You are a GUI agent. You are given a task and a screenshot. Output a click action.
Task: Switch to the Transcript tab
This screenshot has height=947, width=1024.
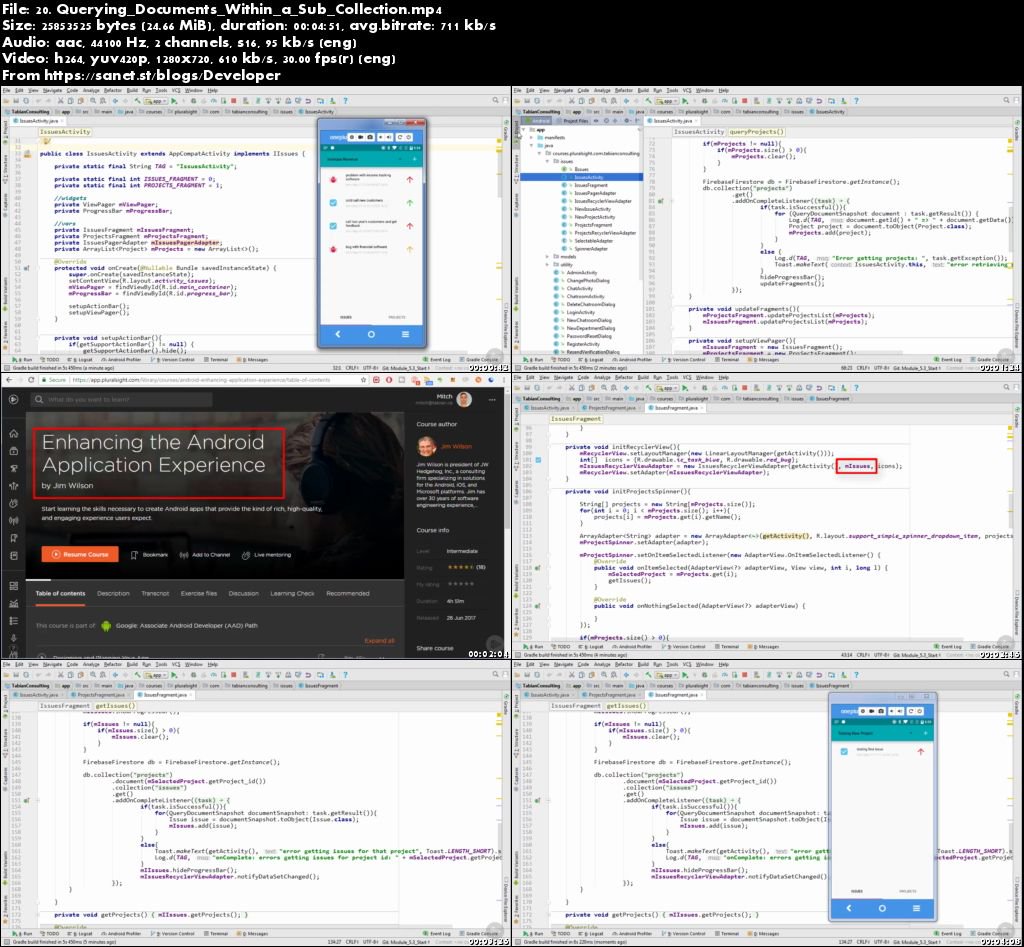pyautogui.click(x=155, y=593)
